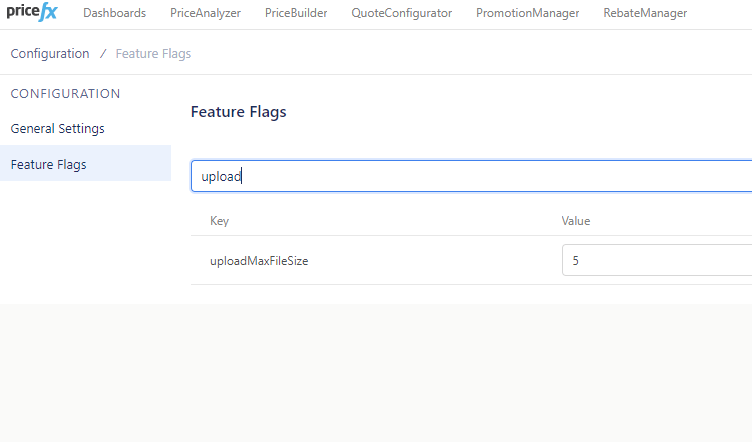Select Feature Flags in the sidebar

point(48,164)
